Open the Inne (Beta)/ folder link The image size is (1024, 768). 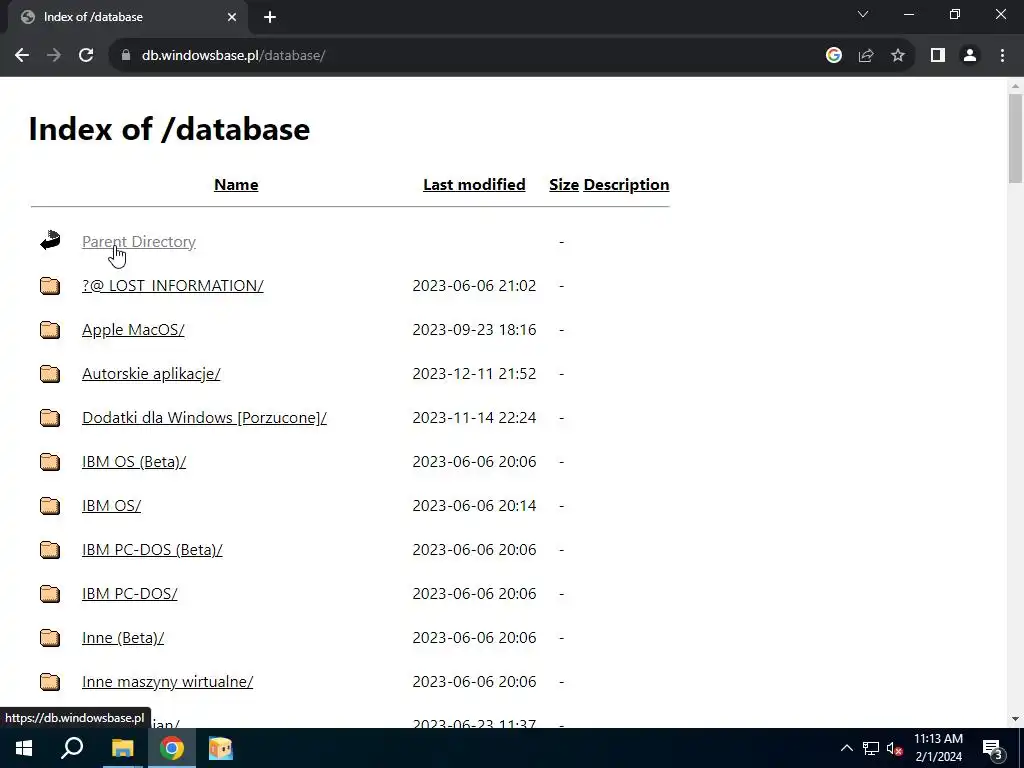(123, 637)
